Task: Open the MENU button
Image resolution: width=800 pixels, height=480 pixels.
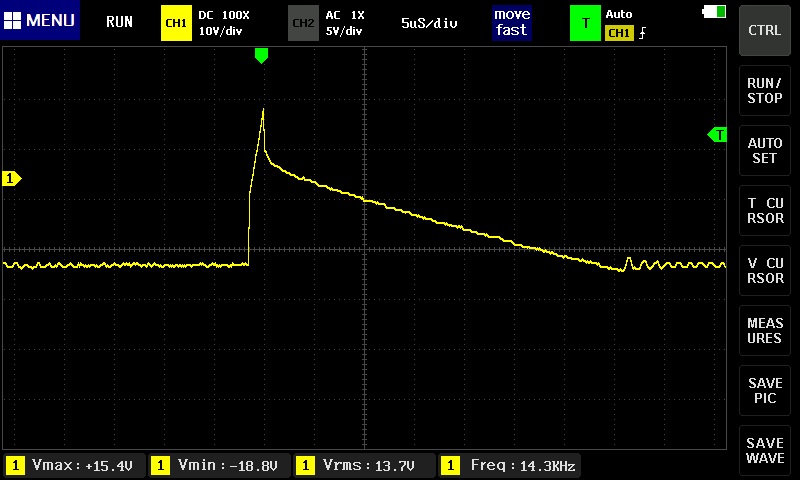Action: pos(40,21)
